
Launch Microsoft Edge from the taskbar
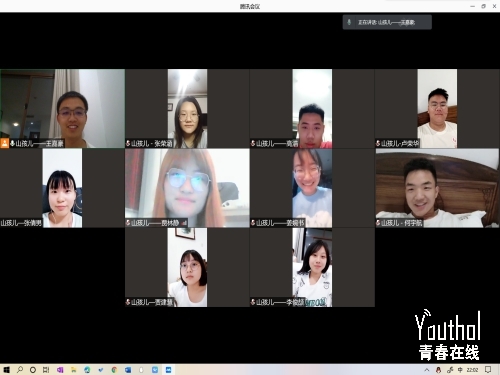[x=87, y=370]
